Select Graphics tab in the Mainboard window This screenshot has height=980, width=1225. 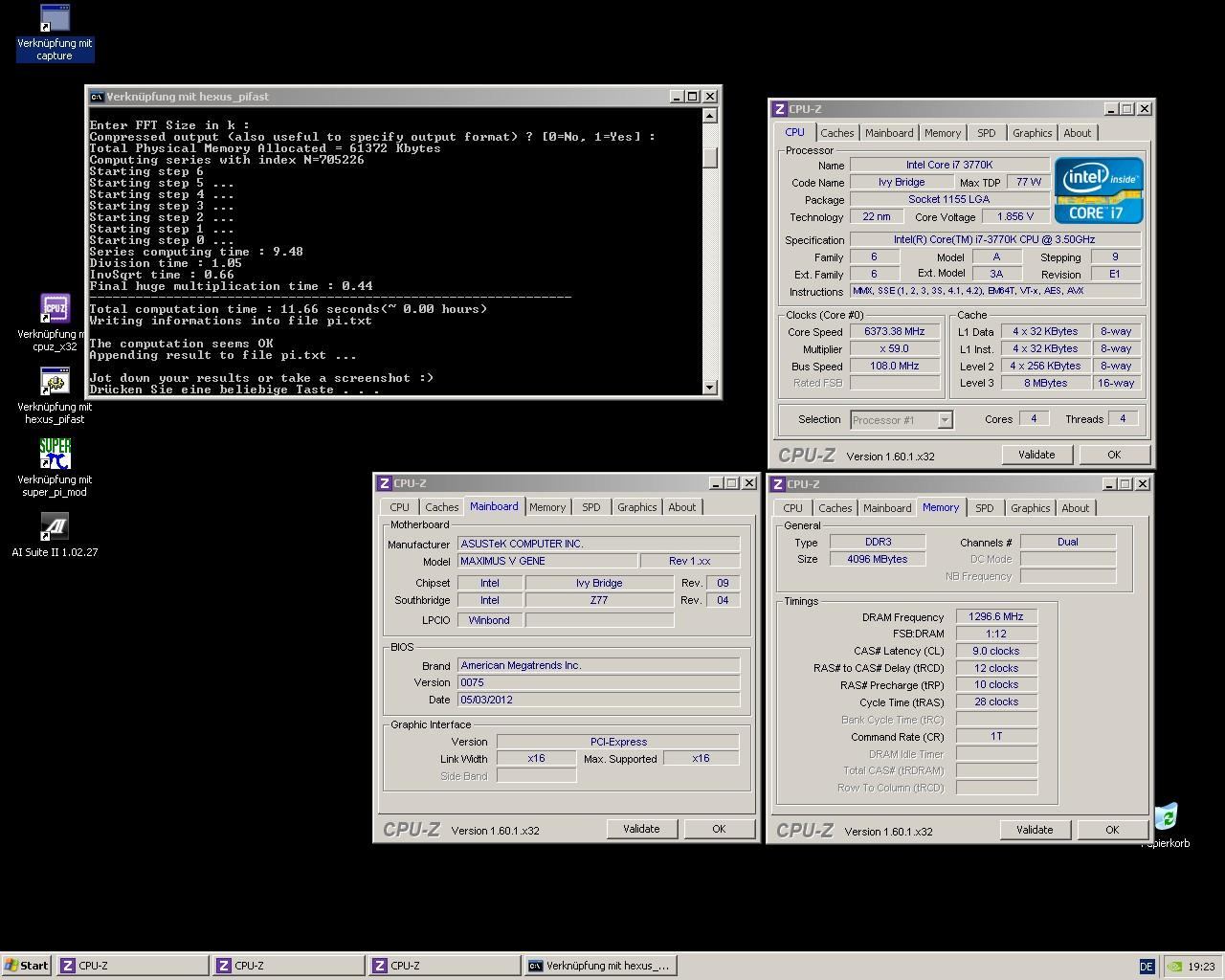click(636, 507)
